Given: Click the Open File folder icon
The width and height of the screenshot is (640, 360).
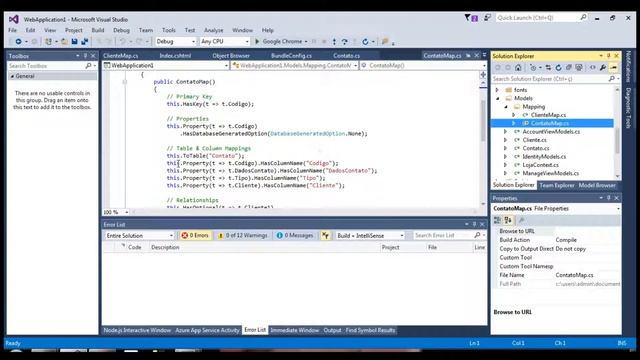Looking at the screenshot, I should tap(64, 42).
